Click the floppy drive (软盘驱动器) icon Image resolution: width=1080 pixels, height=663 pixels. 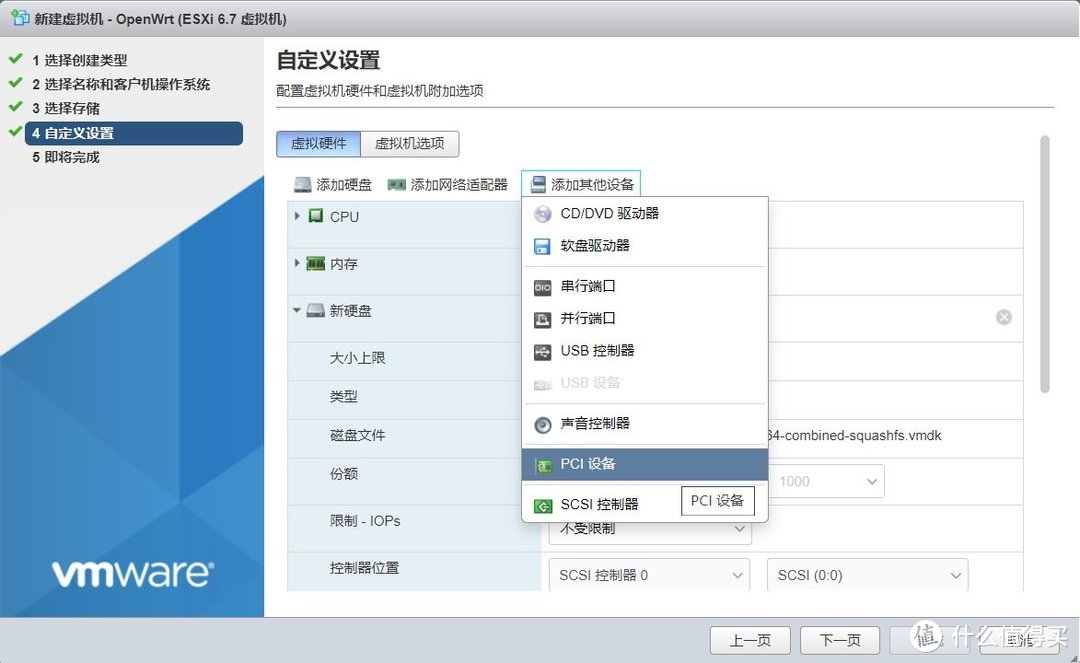(543, 246)
